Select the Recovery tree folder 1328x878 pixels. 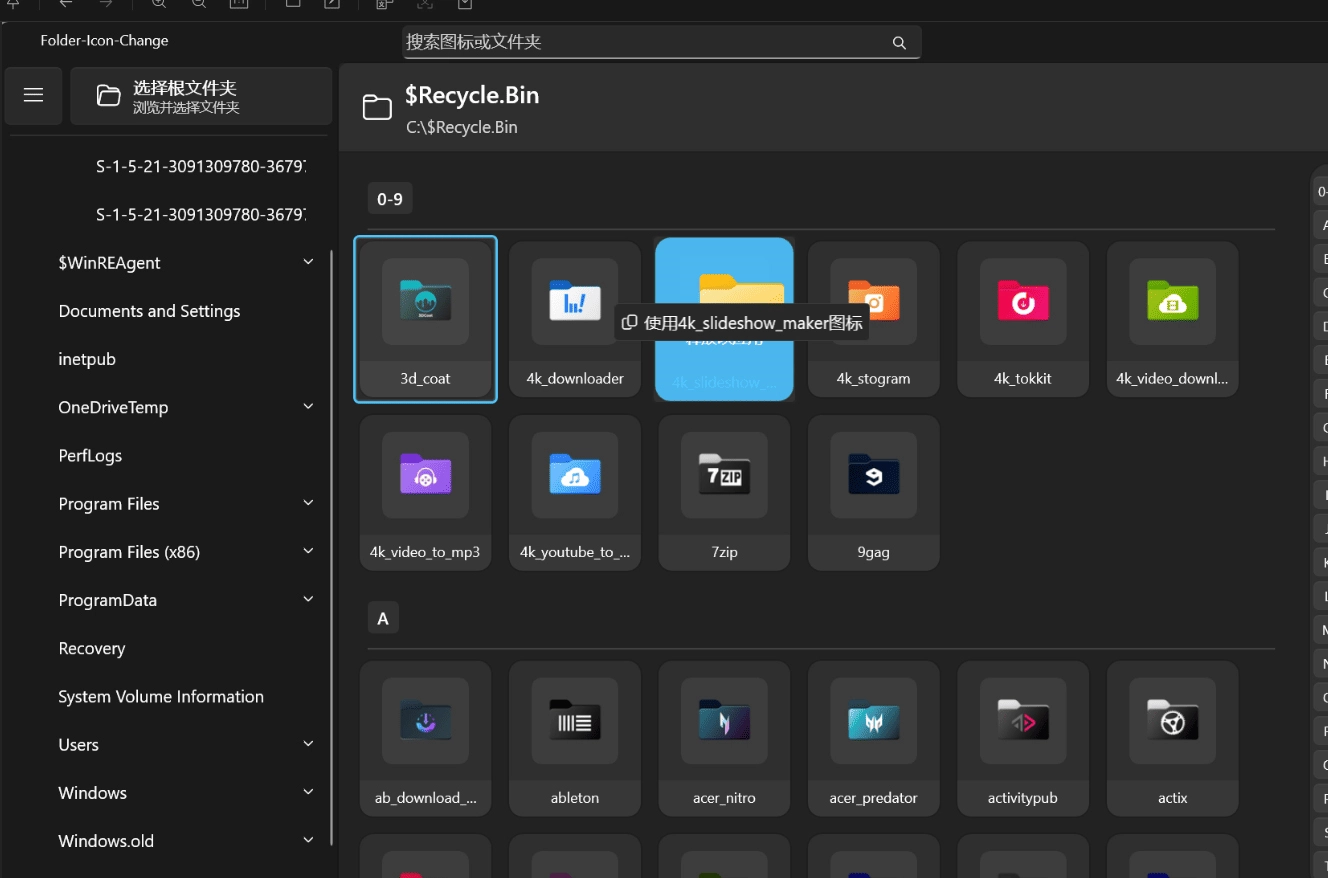coord(92,649)
